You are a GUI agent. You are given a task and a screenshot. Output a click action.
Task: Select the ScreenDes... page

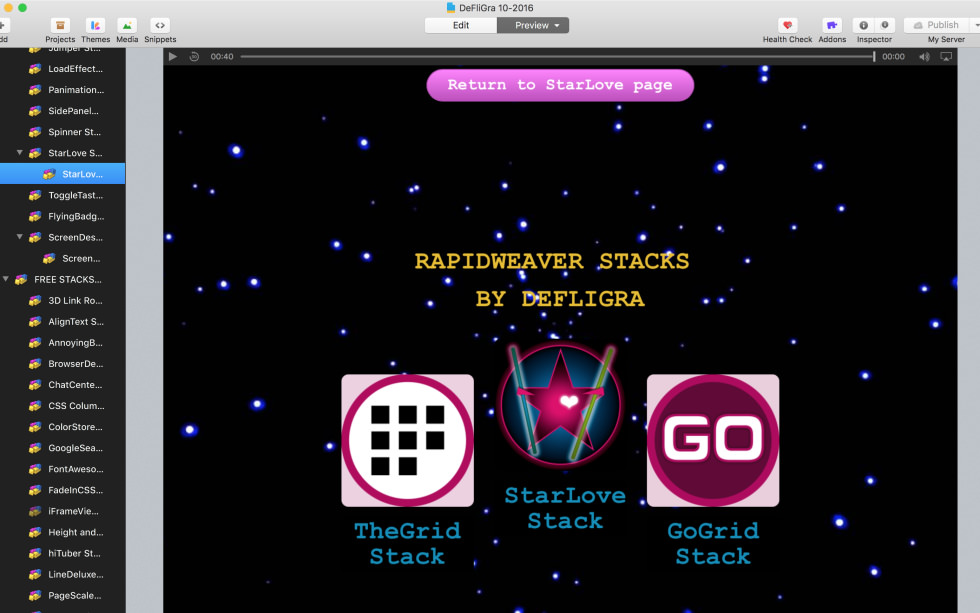(x=62, y=237)
